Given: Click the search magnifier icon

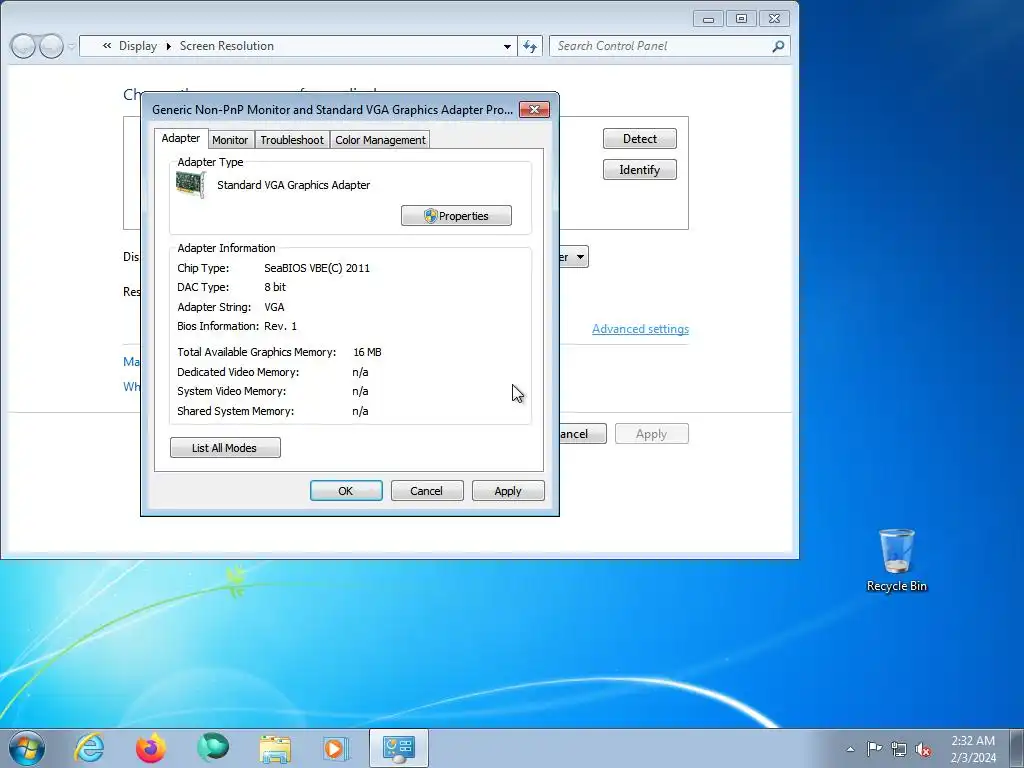Looking at the screenshot, I should click(778, 46).
